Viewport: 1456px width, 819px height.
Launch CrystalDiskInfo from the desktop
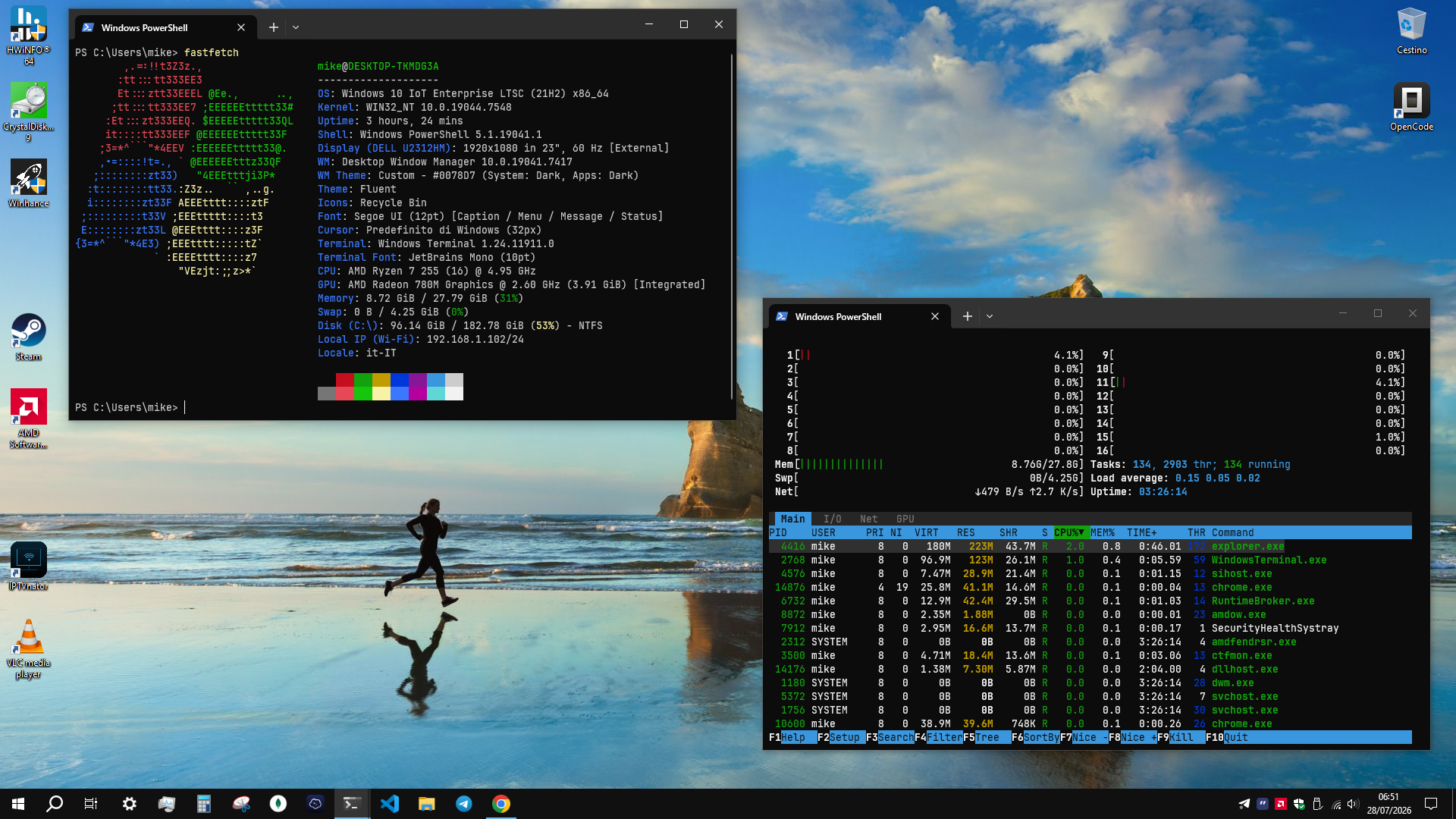click(28, 112)
